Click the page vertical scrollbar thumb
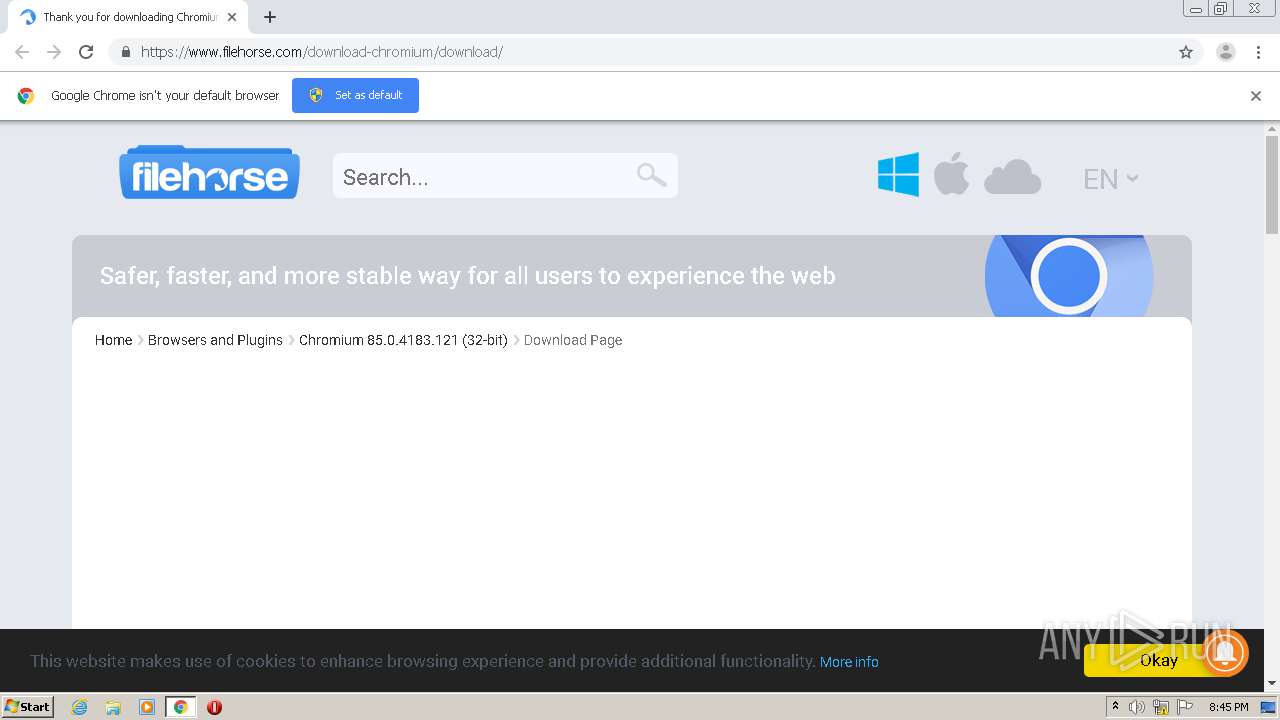The width and height of the screenshot is (1280, 720). 1272,185
